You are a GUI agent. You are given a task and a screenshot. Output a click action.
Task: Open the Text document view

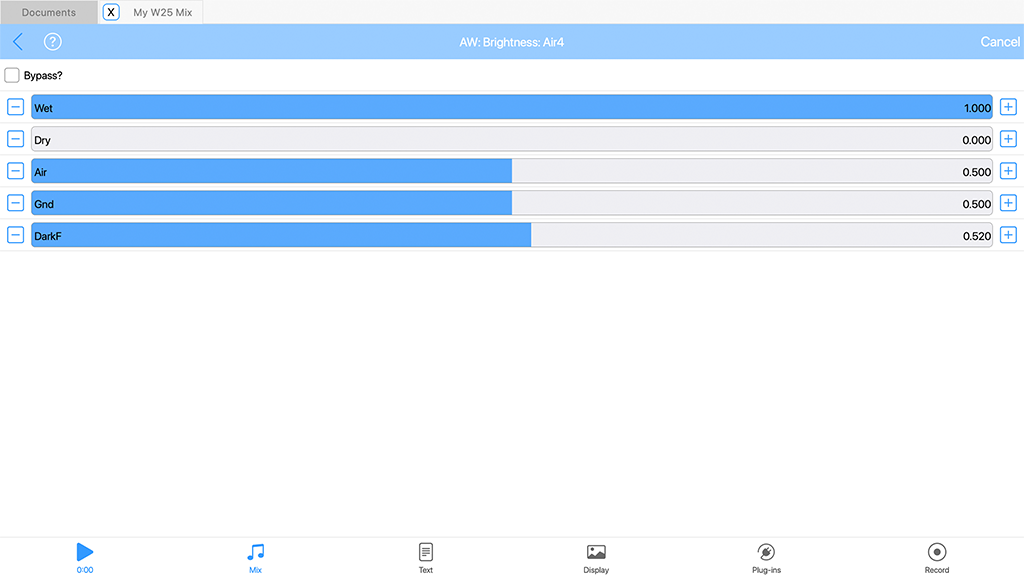pos(426,556)
